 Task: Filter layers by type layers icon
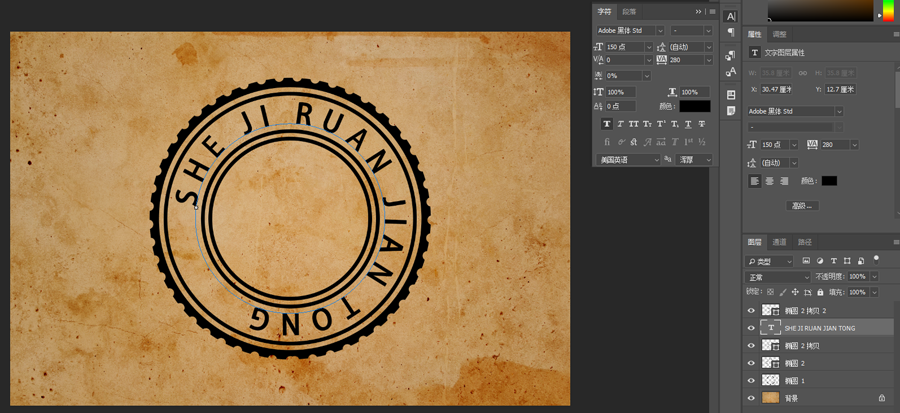pos(833,260)
